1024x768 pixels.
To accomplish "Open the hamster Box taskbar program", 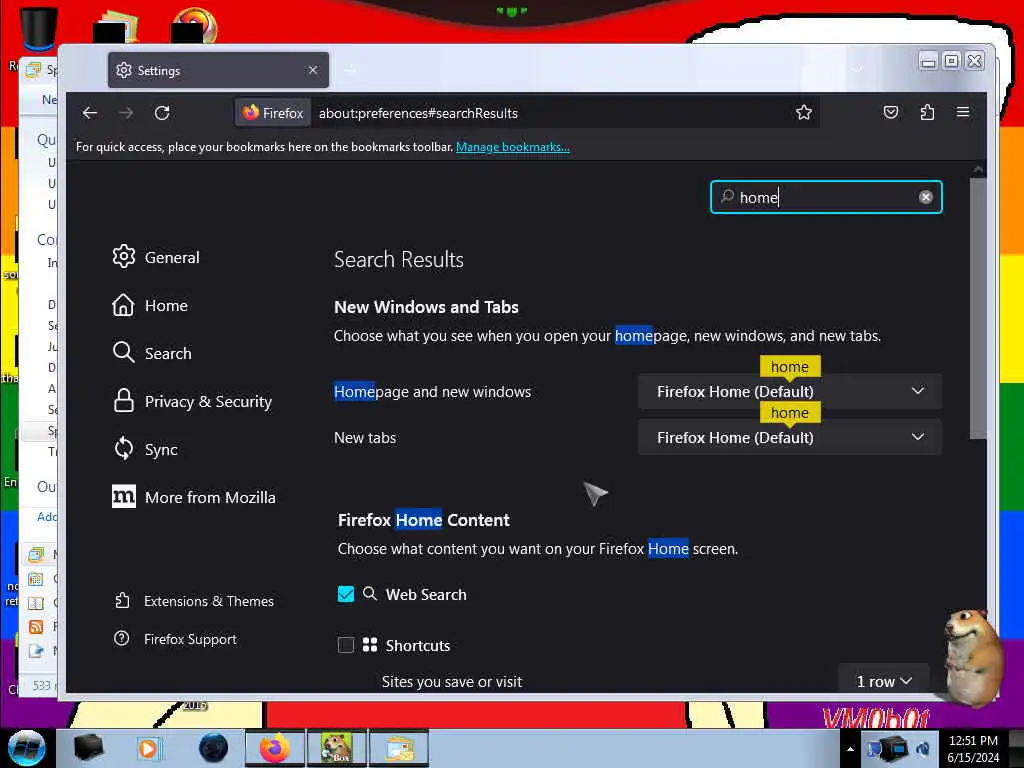I will (337, 748).
